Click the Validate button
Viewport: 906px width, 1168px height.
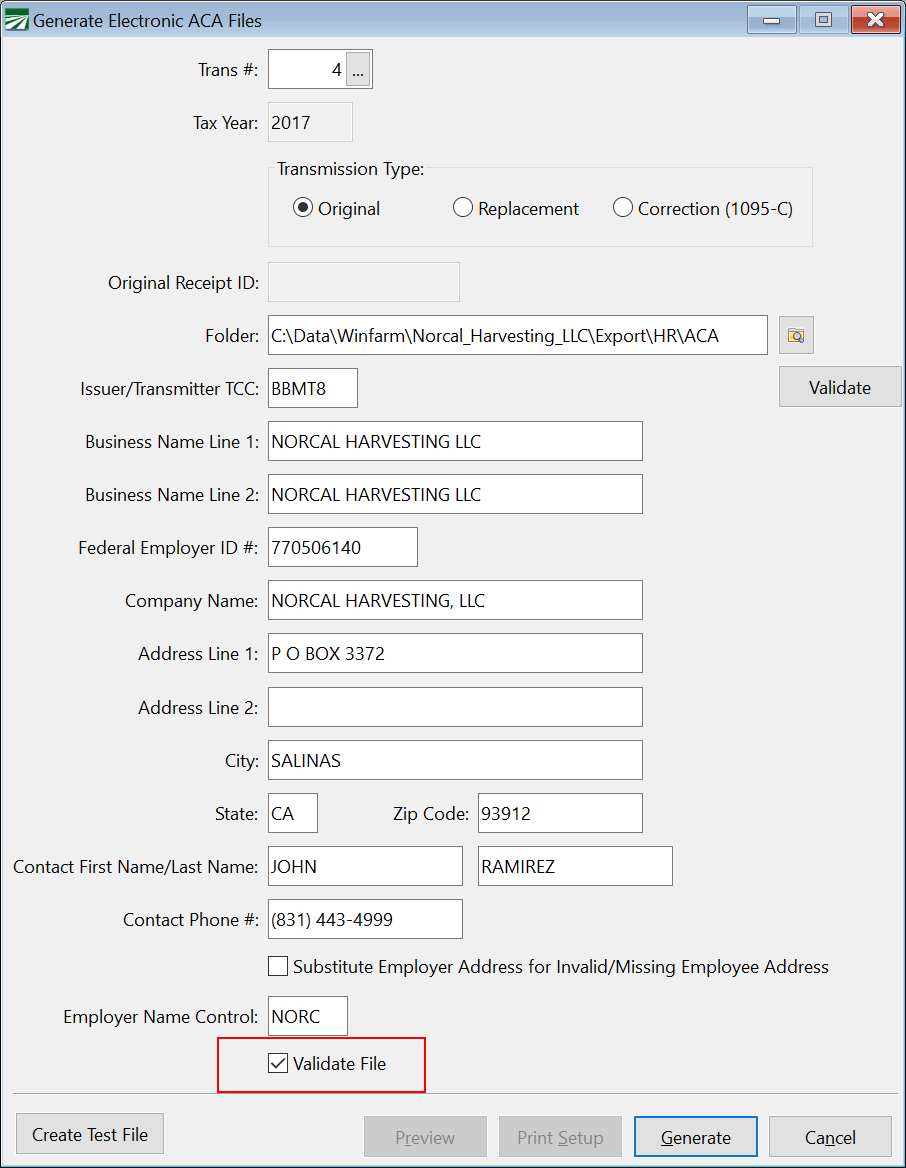pyautogui.click(x=840, y=387)
